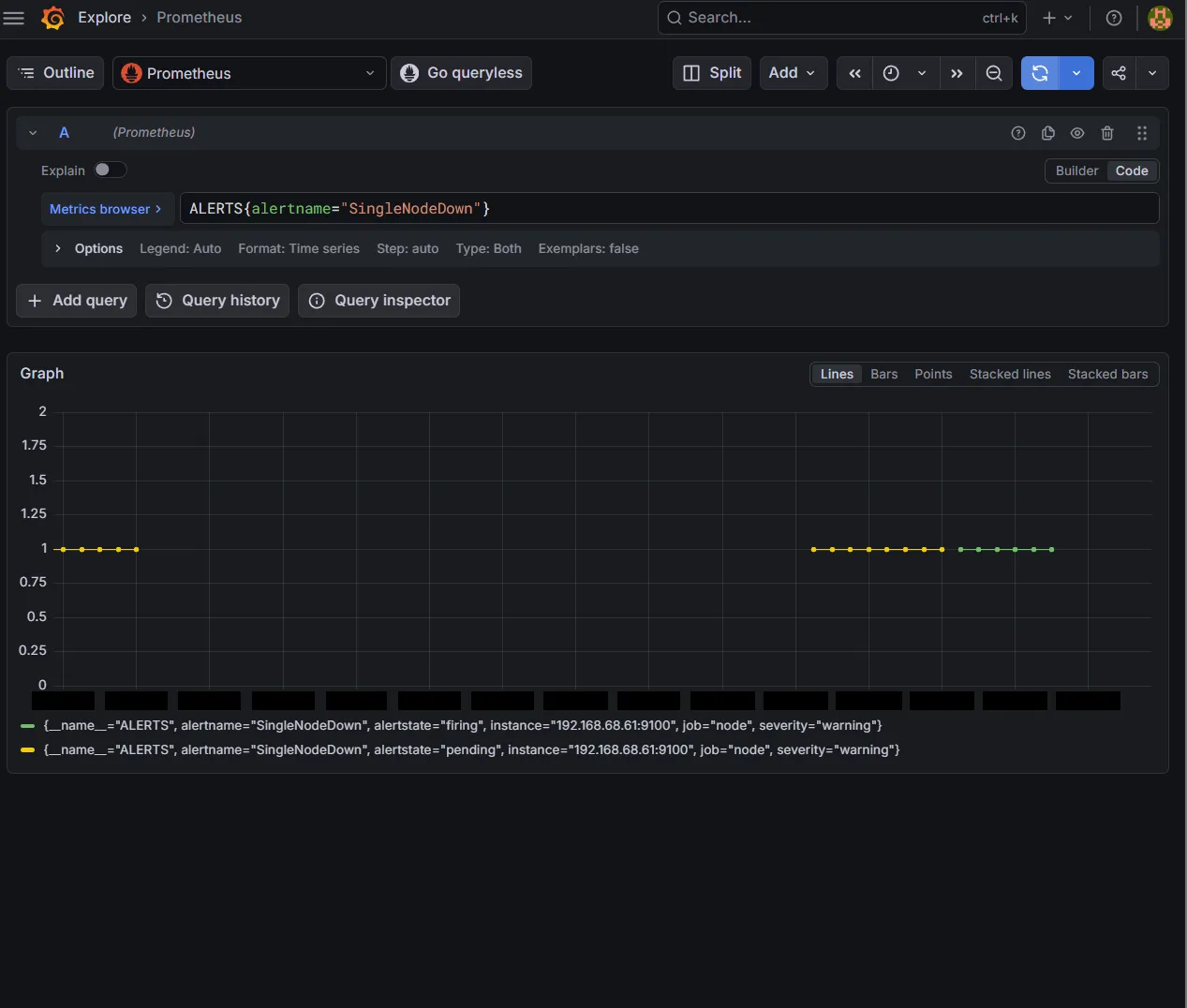
Task: Shift time range forwards
Action: click(x=957, y=73)
